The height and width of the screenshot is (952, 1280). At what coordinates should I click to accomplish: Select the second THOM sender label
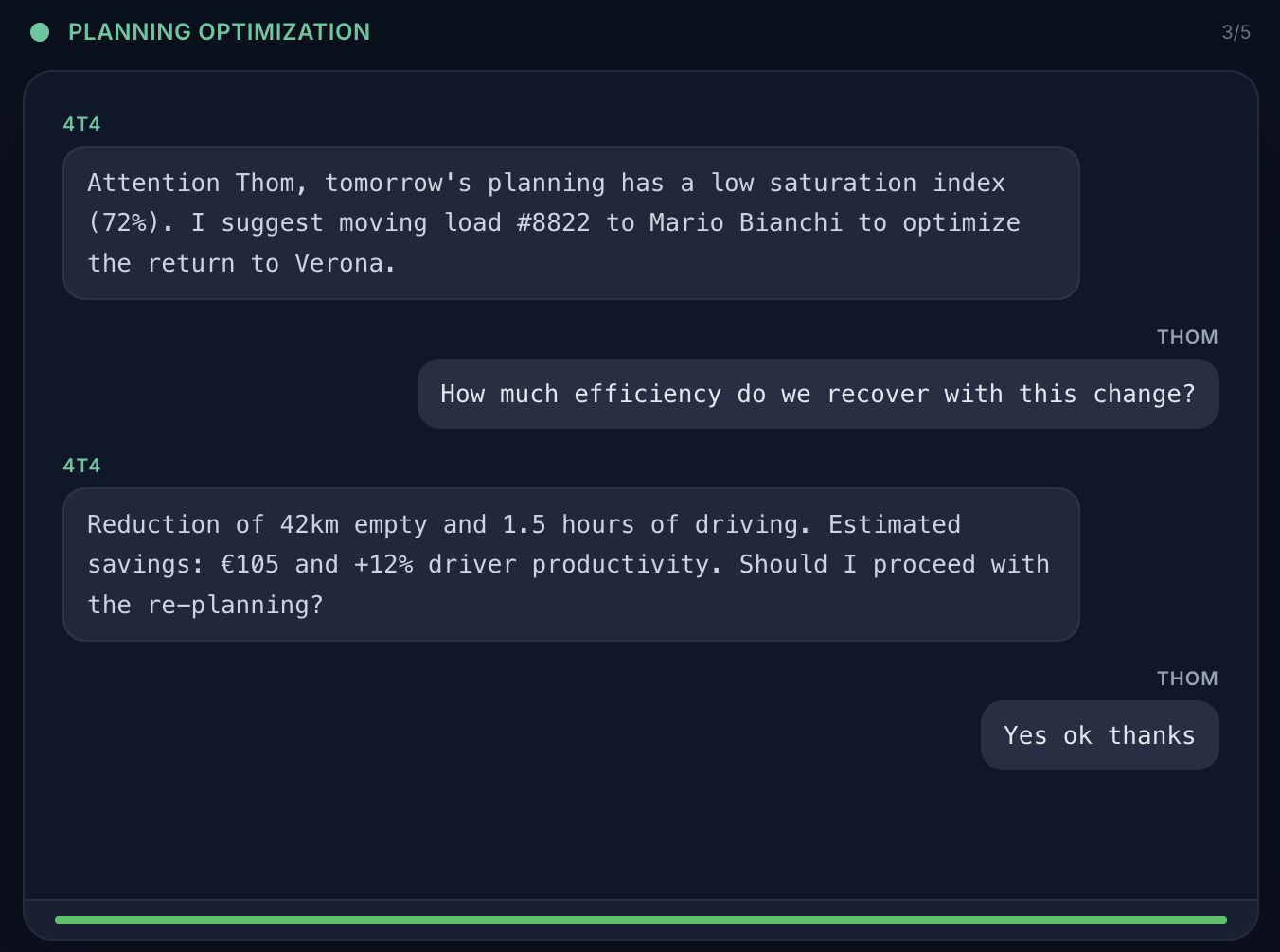click(x=1187, y=679)
